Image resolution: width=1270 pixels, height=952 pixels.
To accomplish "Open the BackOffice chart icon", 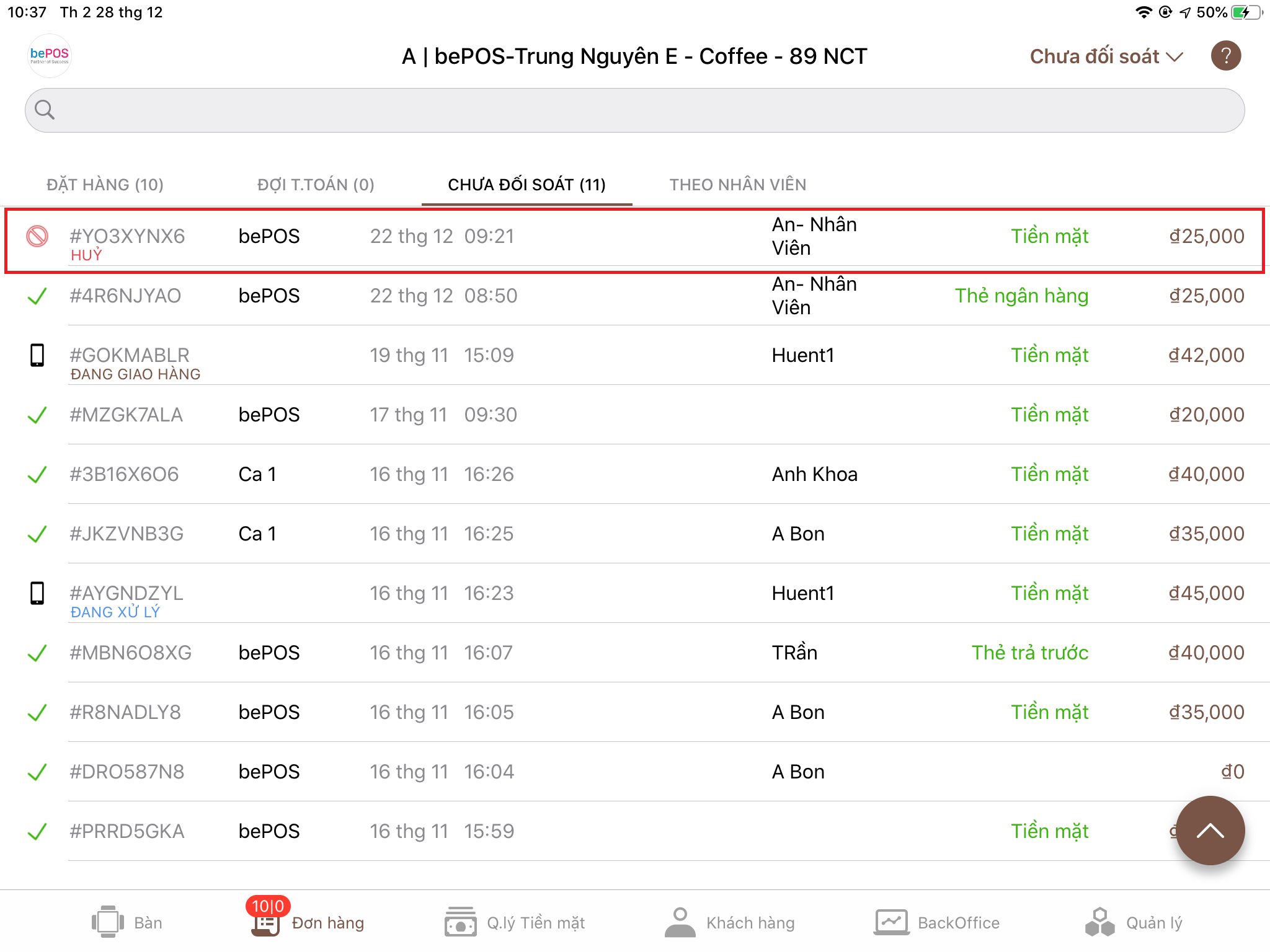I will click(891, 922).
